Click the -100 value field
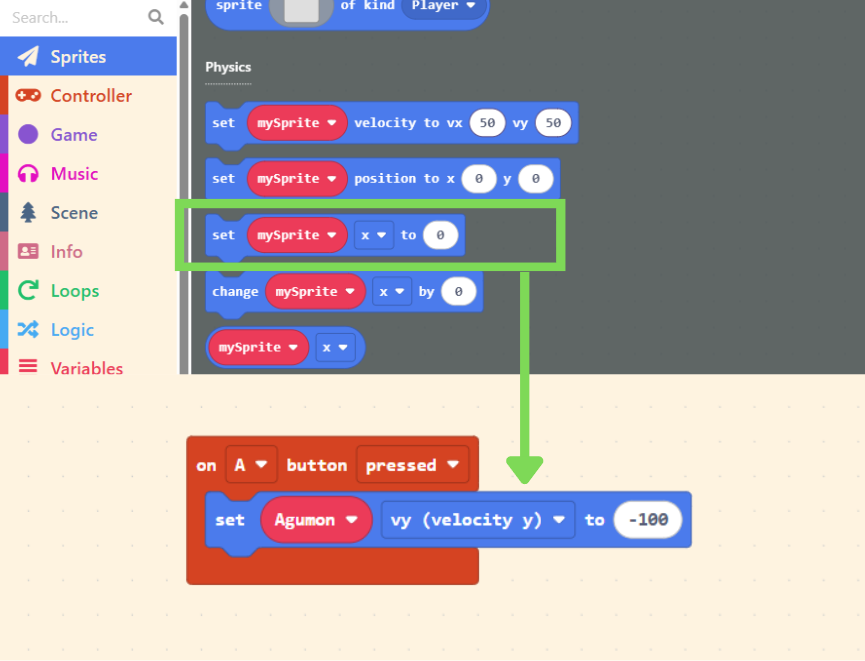Screen dimensions: 865x661 pyautogui.click(x=648, y=520)
